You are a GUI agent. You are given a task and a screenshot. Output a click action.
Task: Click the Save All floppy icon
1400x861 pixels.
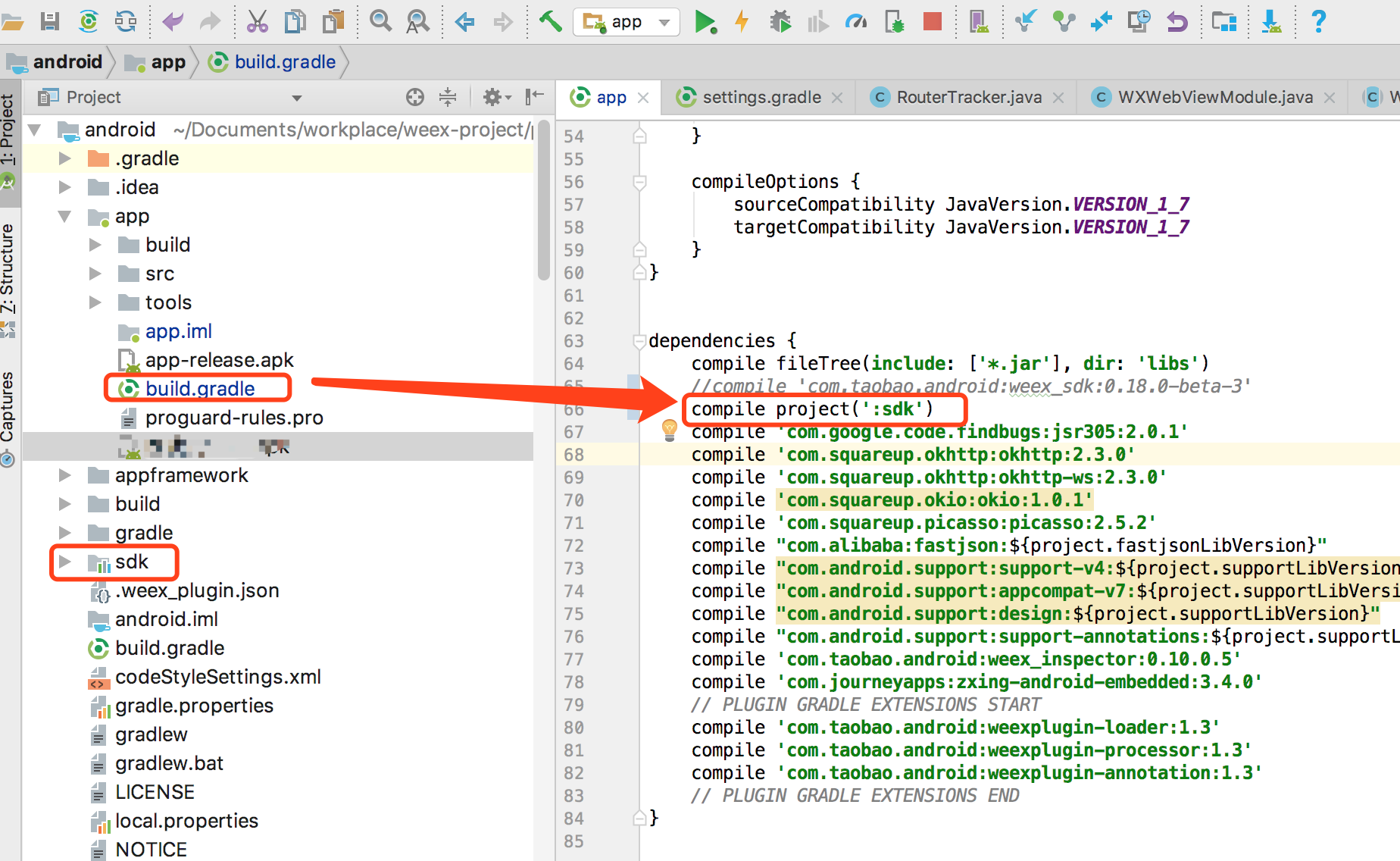point(50,21)
